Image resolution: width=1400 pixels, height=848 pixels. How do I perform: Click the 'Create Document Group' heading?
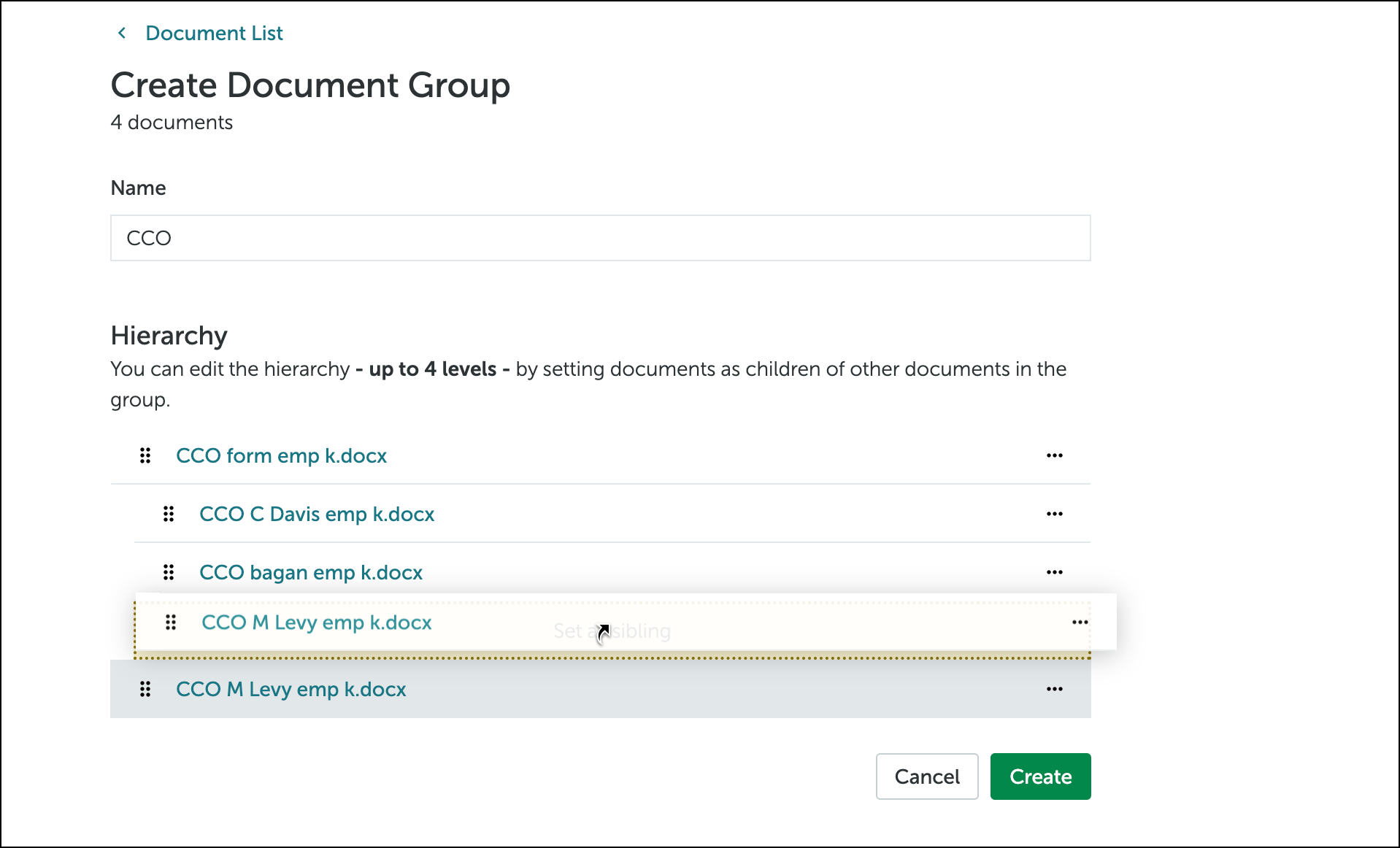[310, 85]
